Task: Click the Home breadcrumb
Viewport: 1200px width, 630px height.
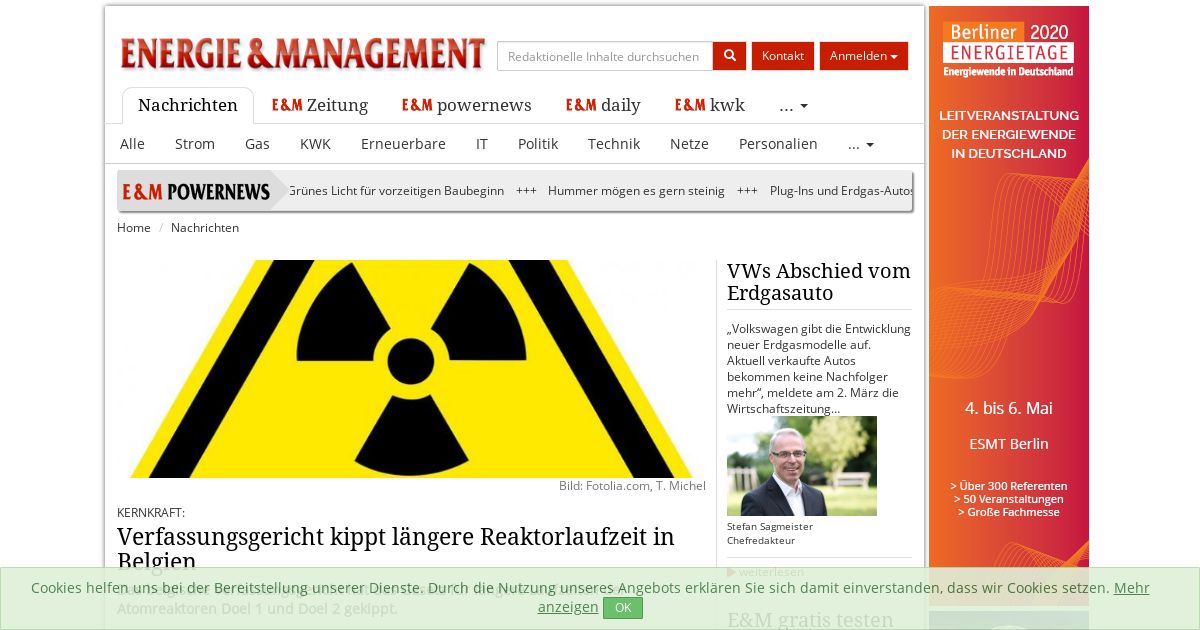Action: click(x=134, y=228)
